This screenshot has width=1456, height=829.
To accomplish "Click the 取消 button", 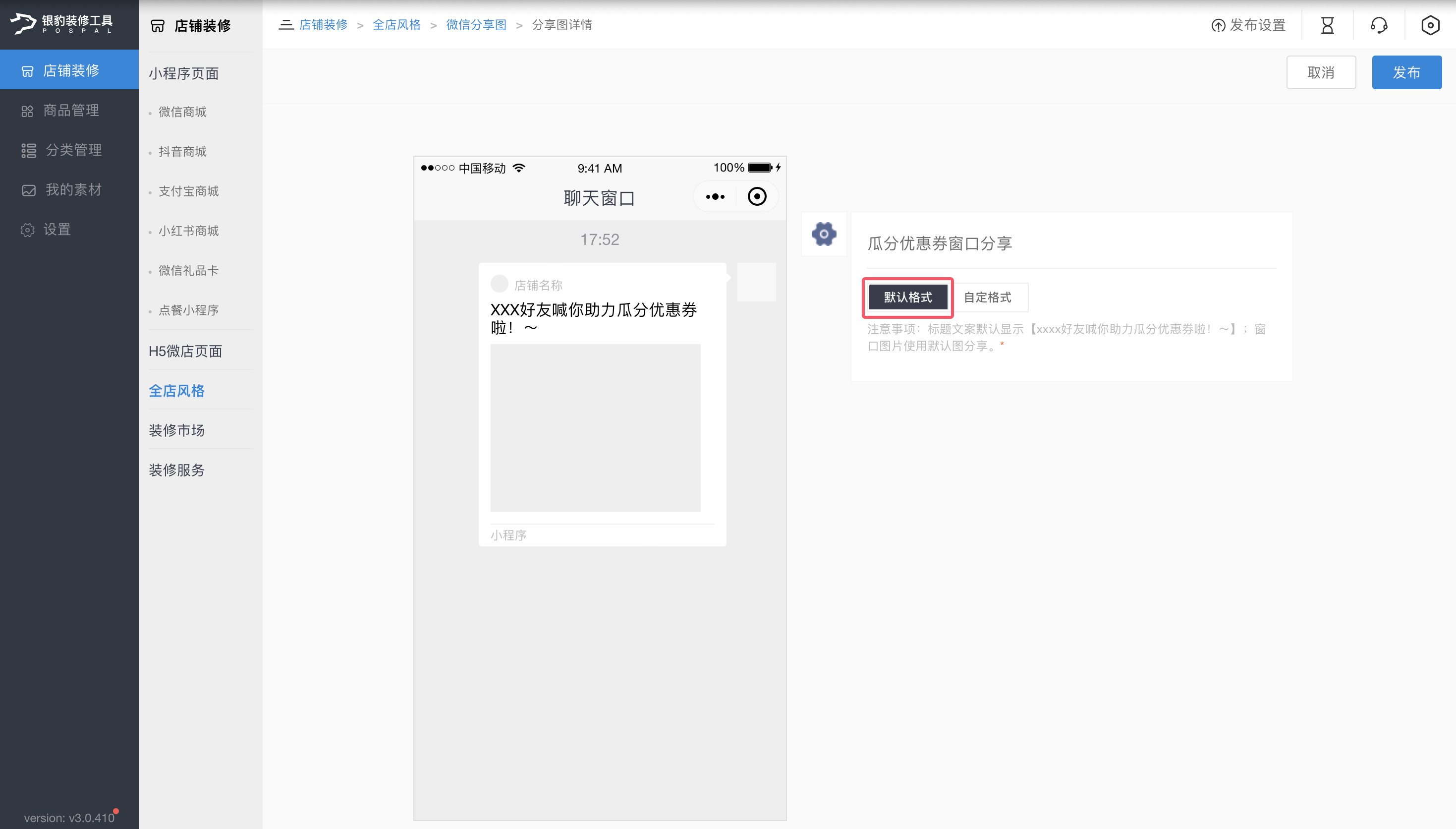I will [x=1321, y=72].
